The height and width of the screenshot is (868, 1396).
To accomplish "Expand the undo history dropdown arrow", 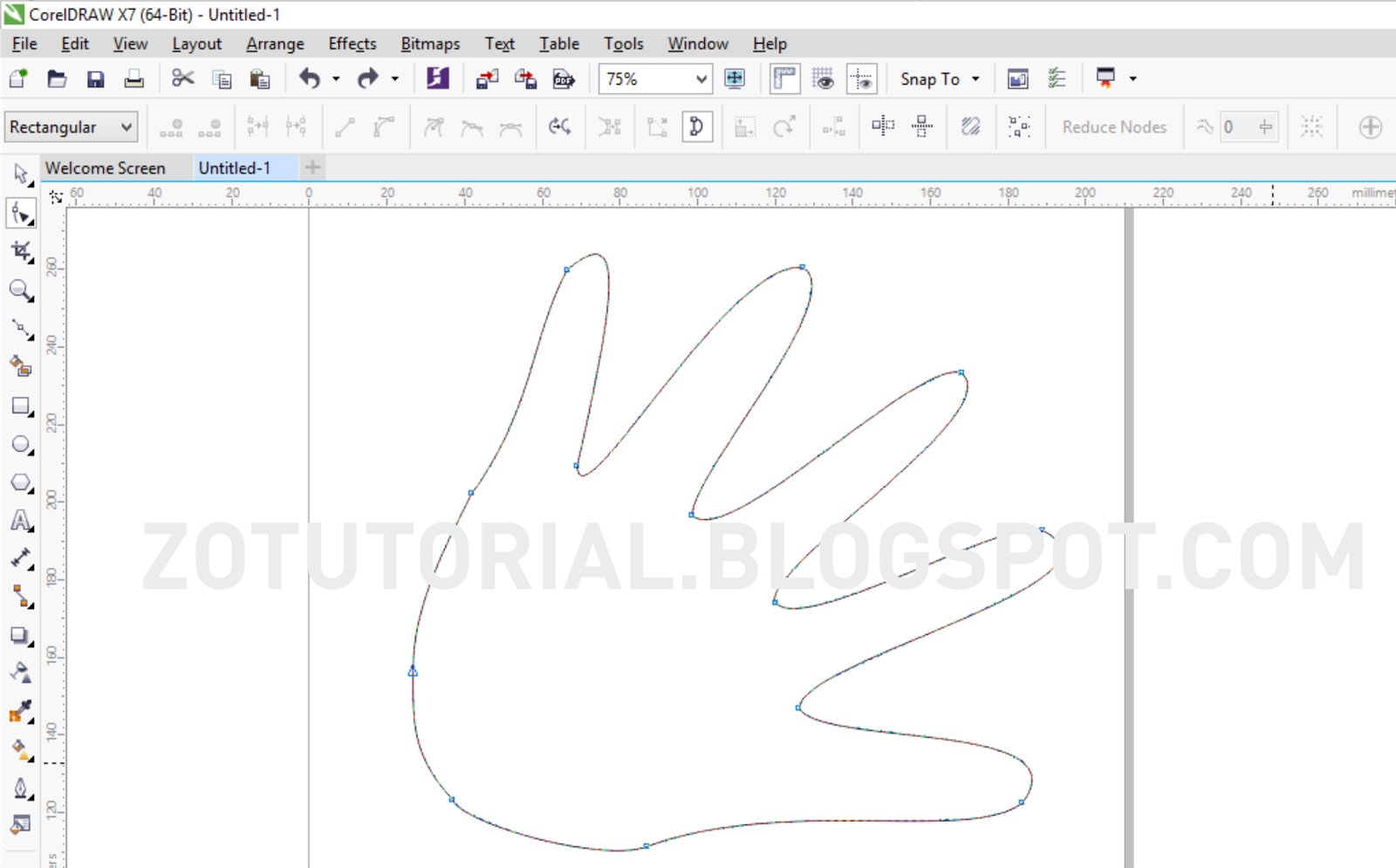I will 336,79.
